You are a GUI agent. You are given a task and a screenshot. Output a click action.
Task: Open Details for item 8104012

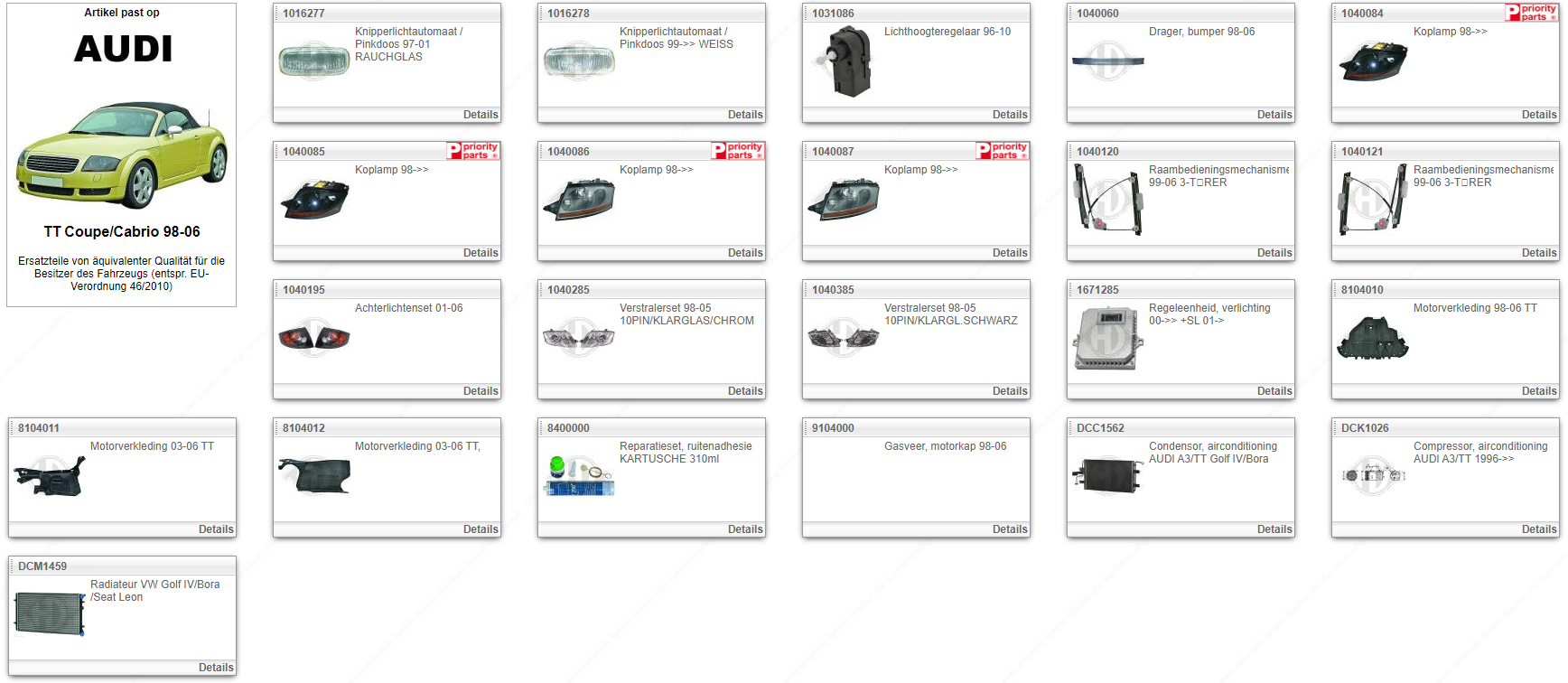click(x=481, y=529)
